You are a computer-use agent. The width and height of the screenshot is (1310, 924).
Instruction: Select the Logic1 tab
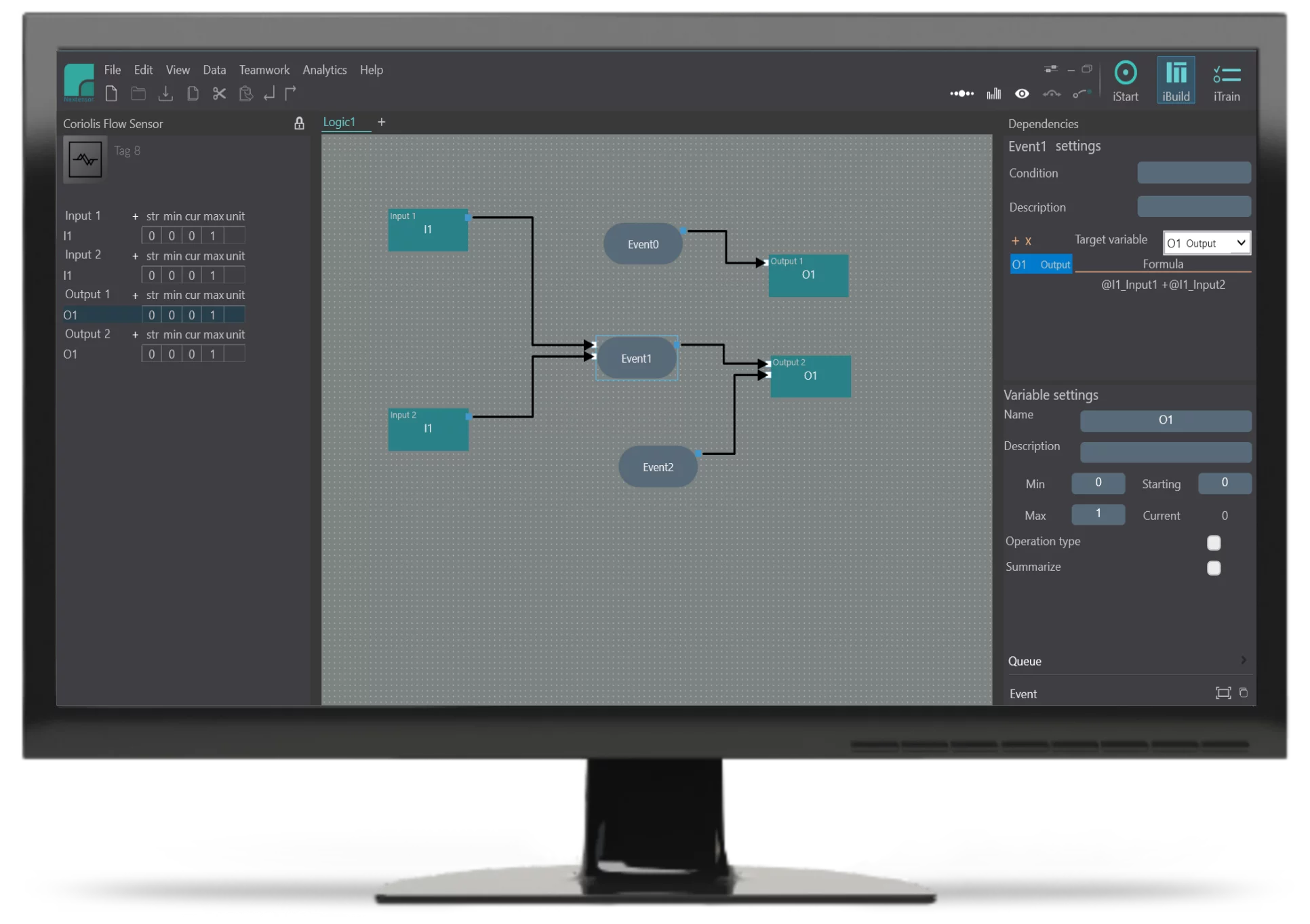click(340, 122)
